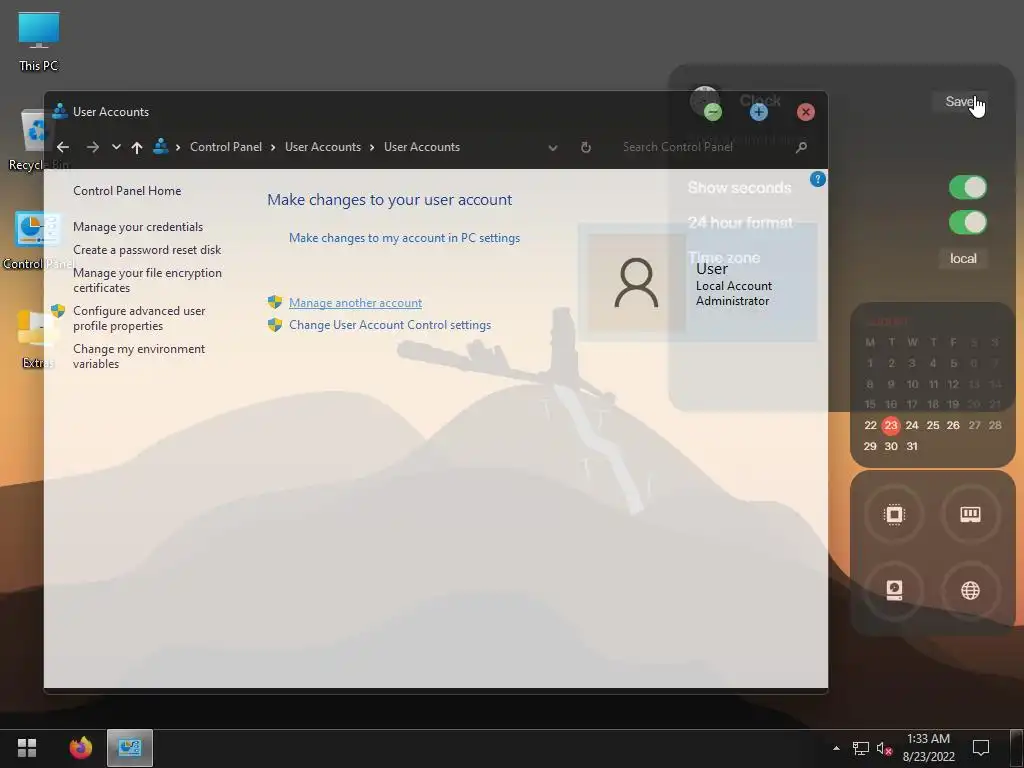Screen dimensions: 1024x768
Task: Select today's date 23 in calendar
Action: tap(891, 426)
